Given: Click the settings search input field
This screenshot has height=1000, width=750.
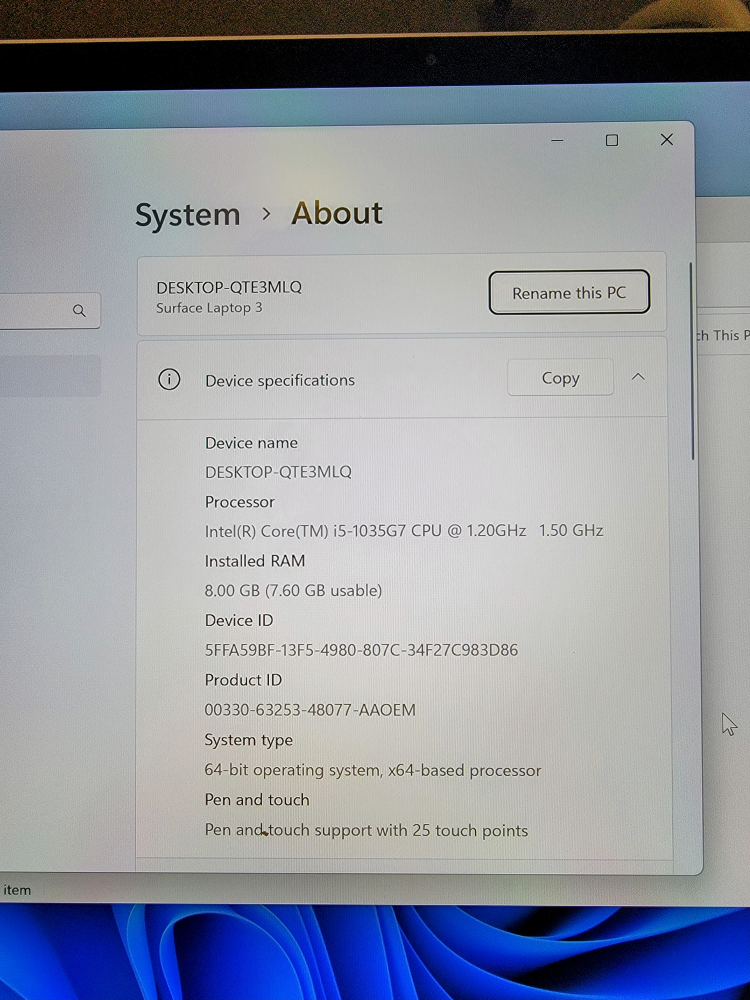Looking at the screenshot, I should point(50,311).
